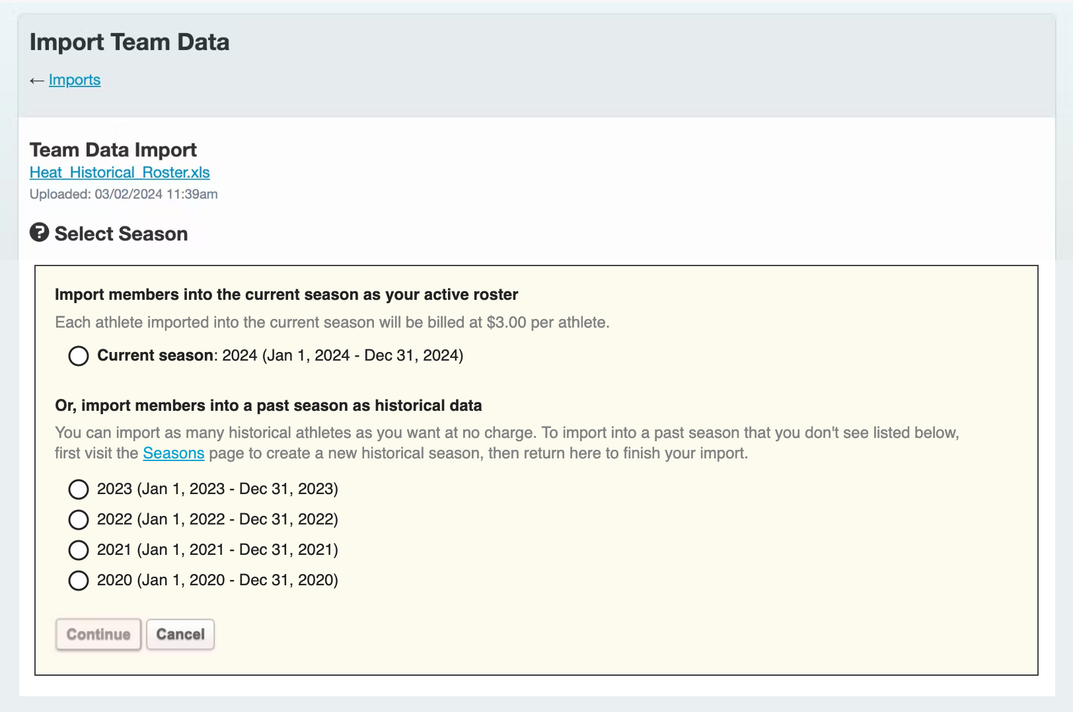Pick the 2021 season radio button
The height and width of the screenshot is (712, 1073).
[78, 550]
